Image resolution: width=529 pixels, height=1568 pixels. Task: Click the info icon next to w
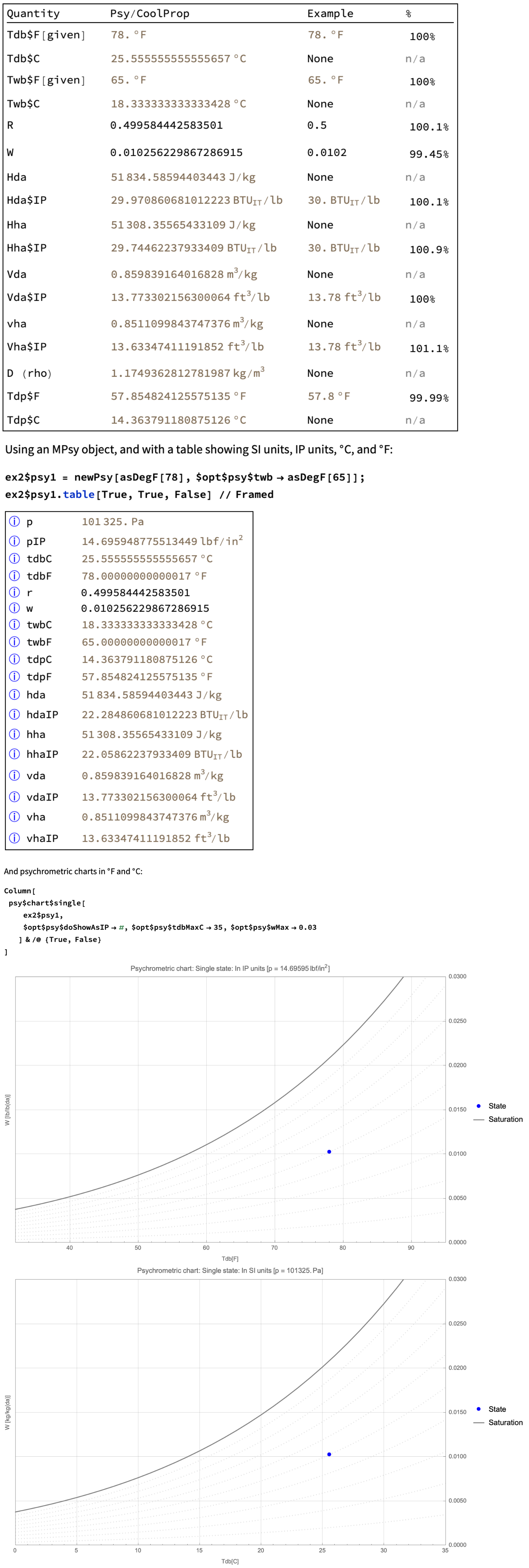(14, 608)
